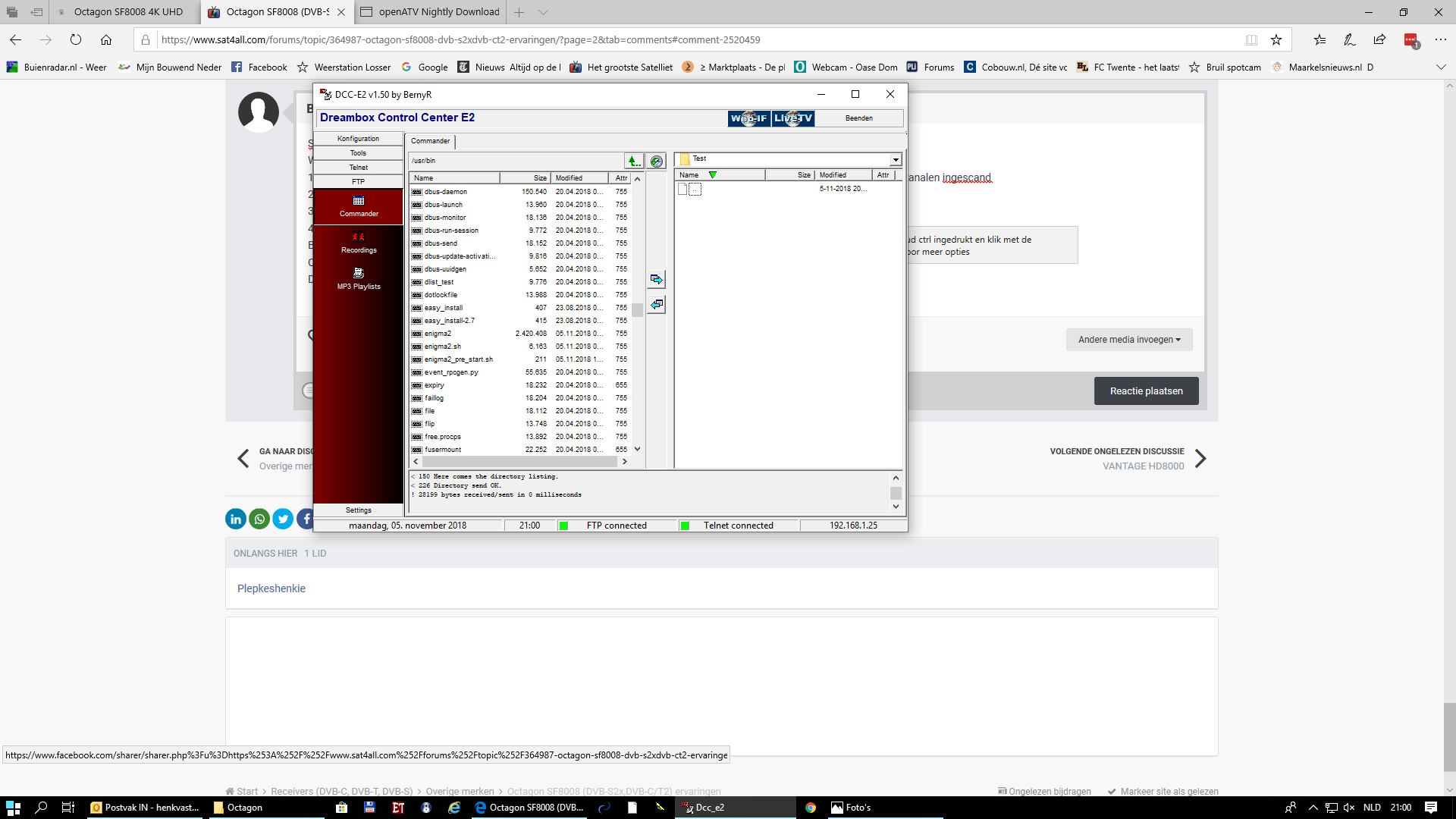
Task: Click Reactie plaatsen button
Action: [x=1146, y=391]
